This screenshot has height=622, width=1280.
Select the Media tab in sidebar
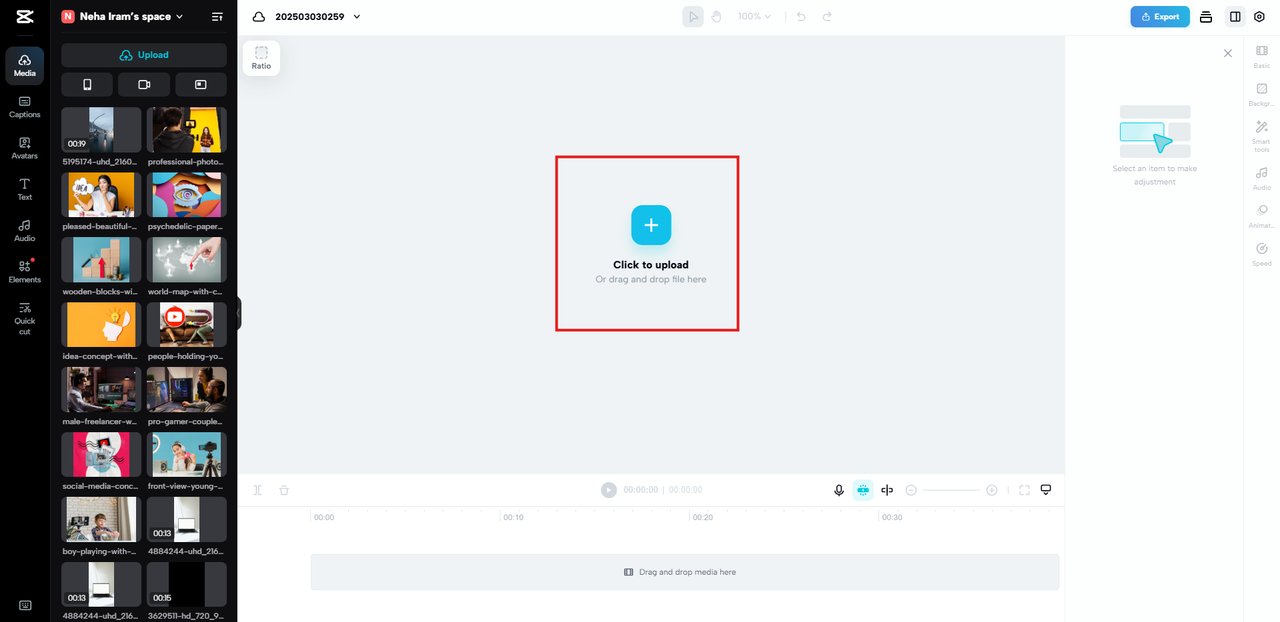tap(25, 65)
